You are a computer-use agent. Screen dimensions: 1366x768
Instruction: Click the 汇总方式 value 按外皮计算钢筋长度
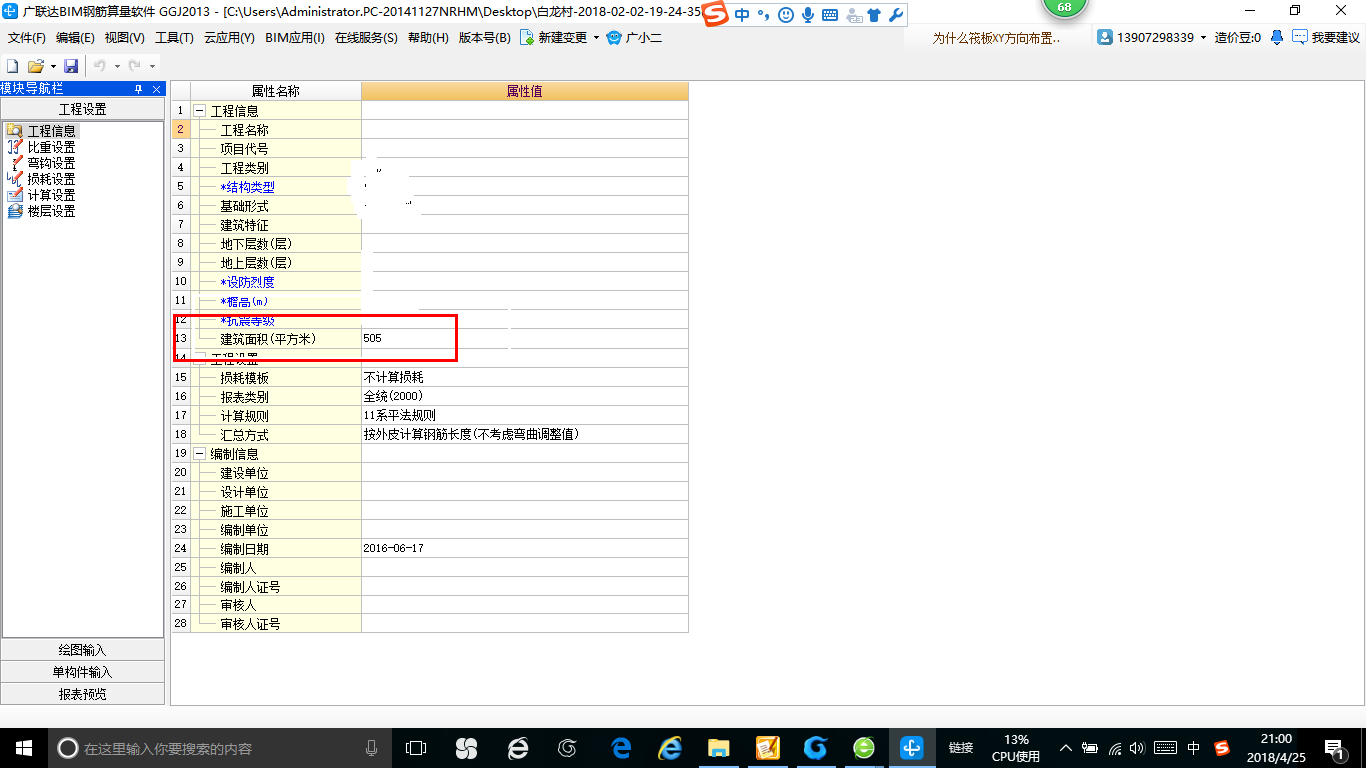click(525, 434)
